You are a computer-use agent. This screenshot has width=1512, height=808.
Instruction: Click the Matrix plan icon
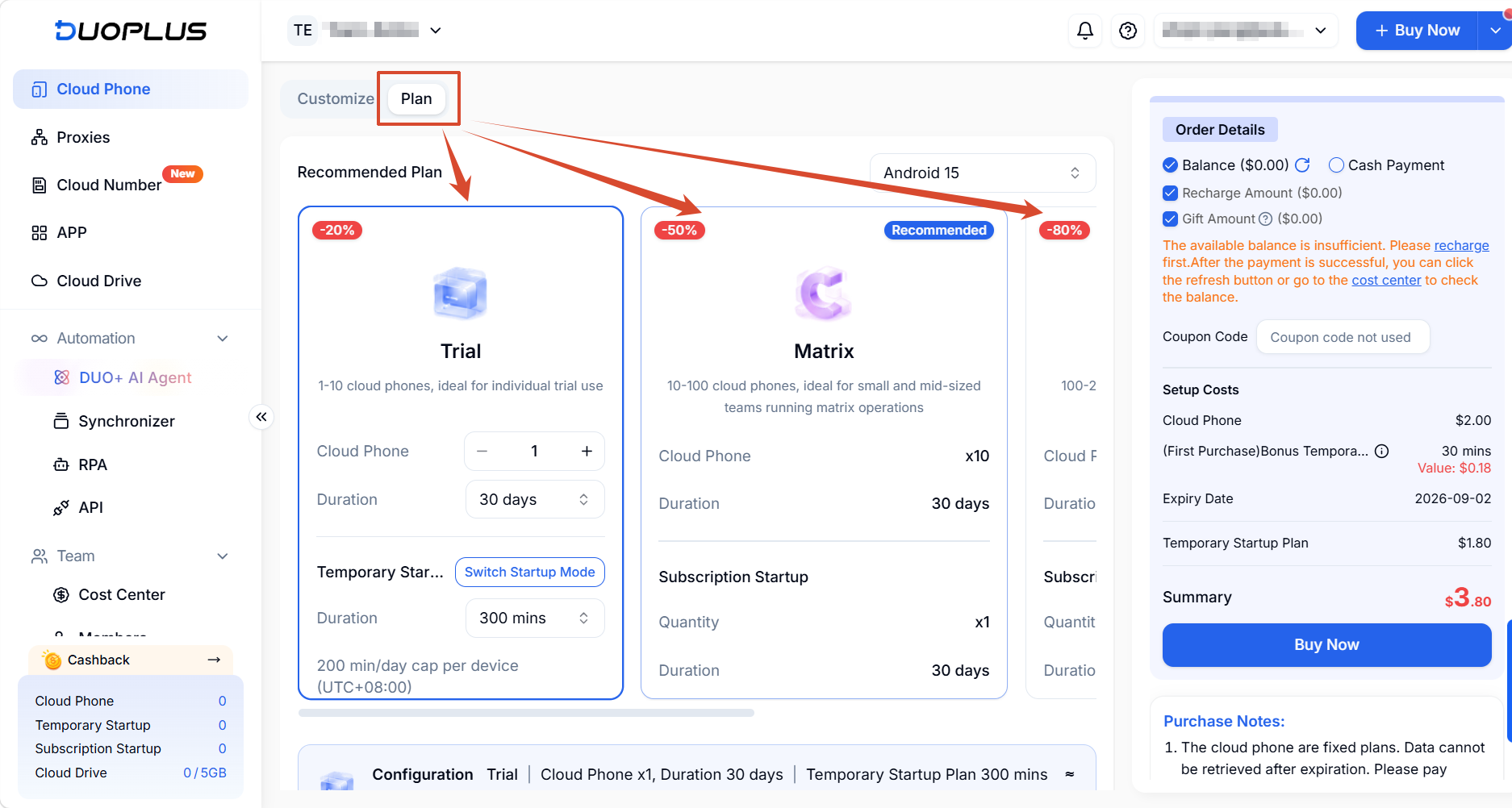click(824, 293)
